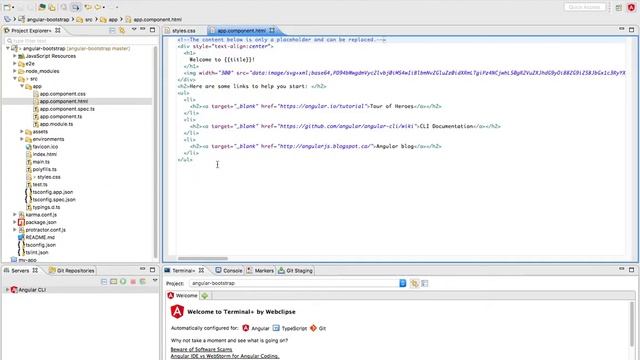The image size is (640, 360).
Task: Select the Servers tab
Action: tap(20, 271)
